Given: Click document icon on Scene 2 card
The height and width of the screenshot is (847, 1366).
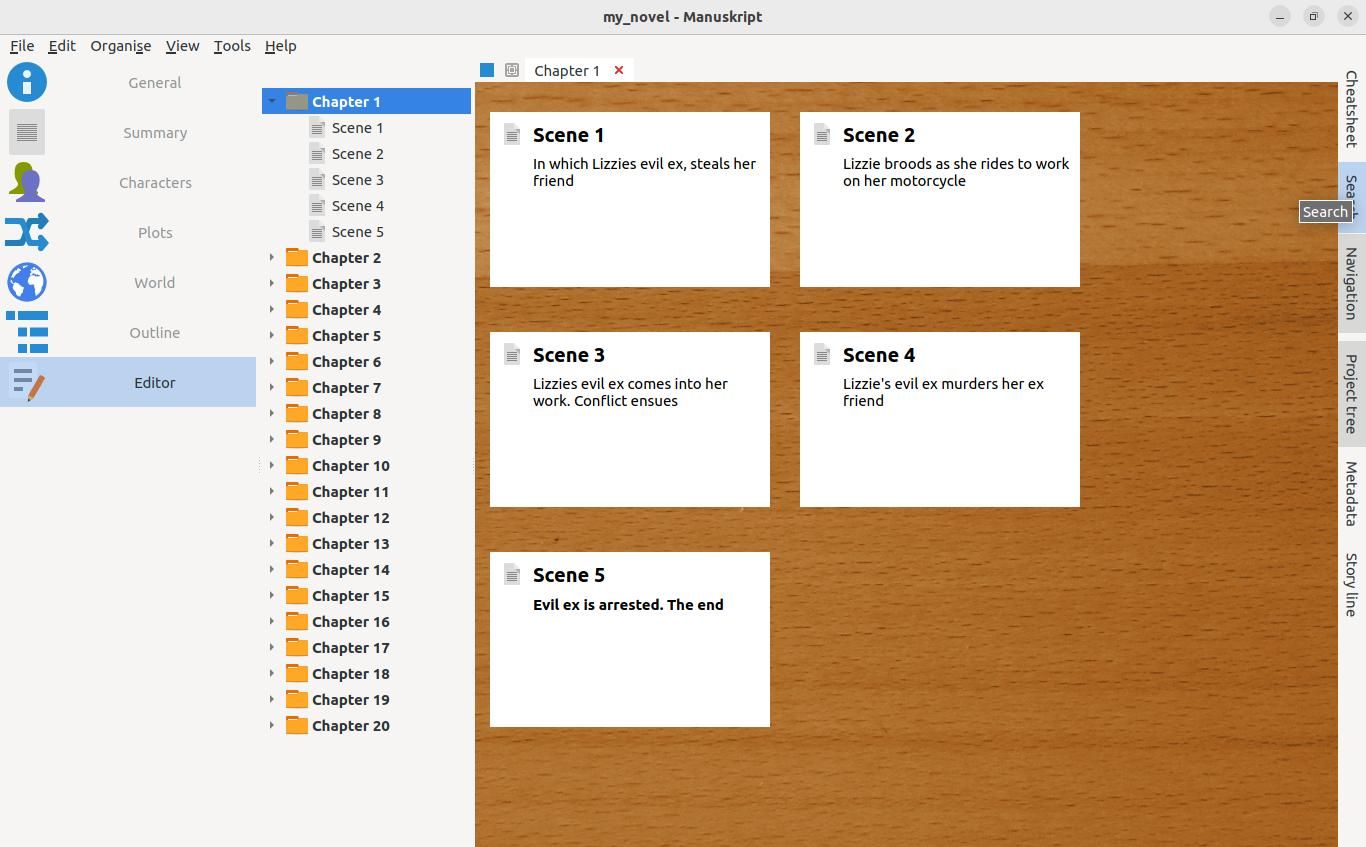Looking at the screenshot, I should point(822,134).
